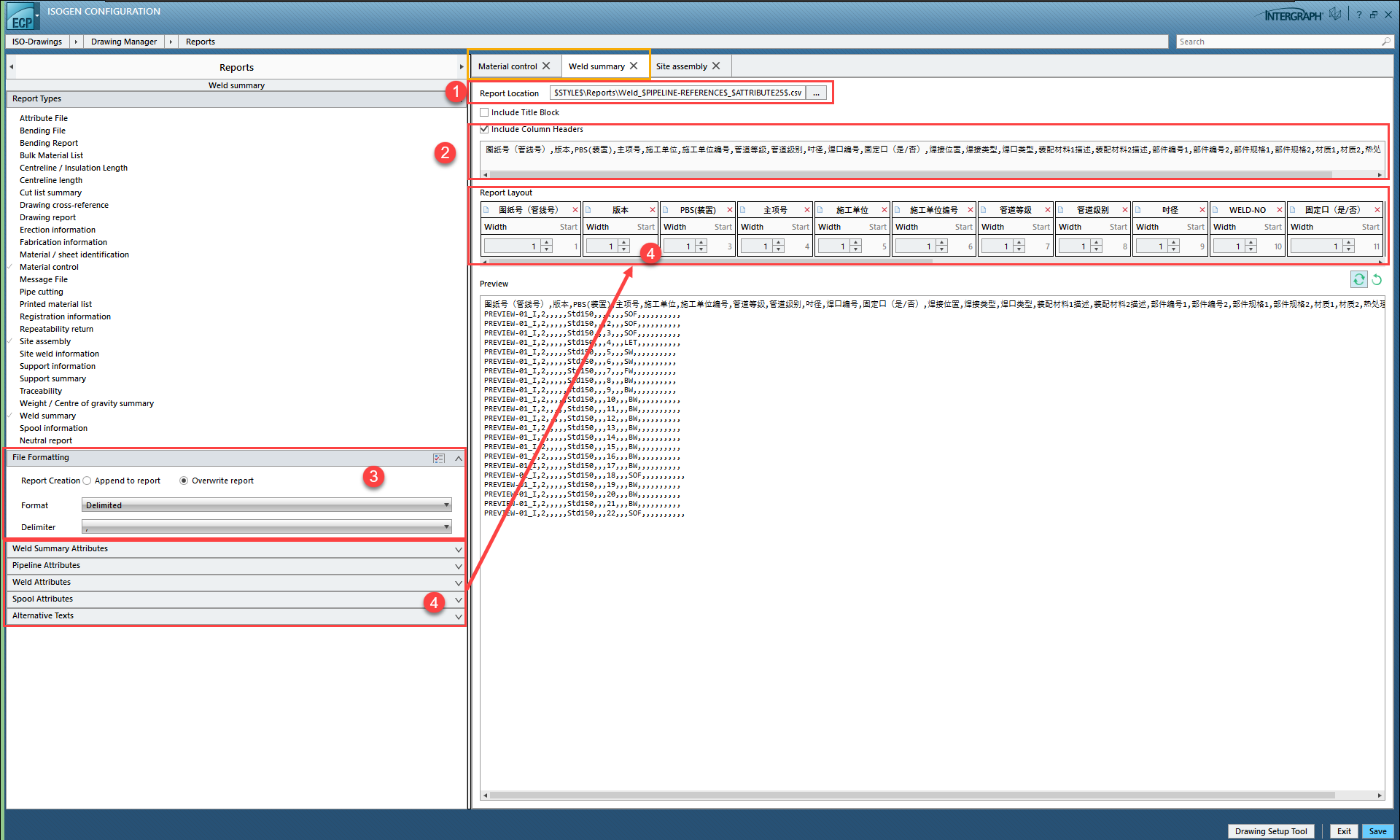The width and height of the screenshot is (1400, 840).
Task: Click the single refresh preview arrow icon
Action: point(1377,279)
